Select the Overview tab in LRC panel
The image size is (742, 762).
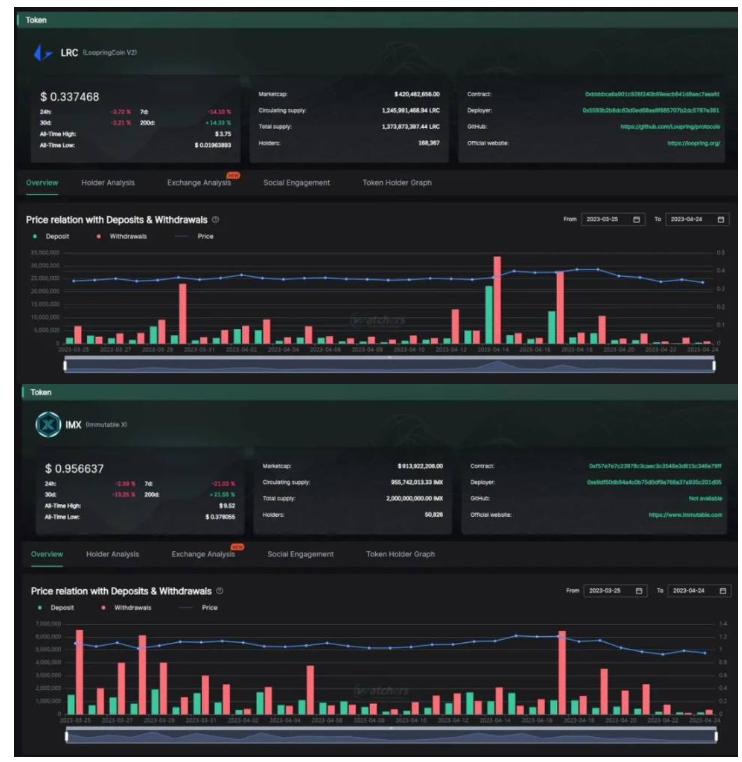42,183
